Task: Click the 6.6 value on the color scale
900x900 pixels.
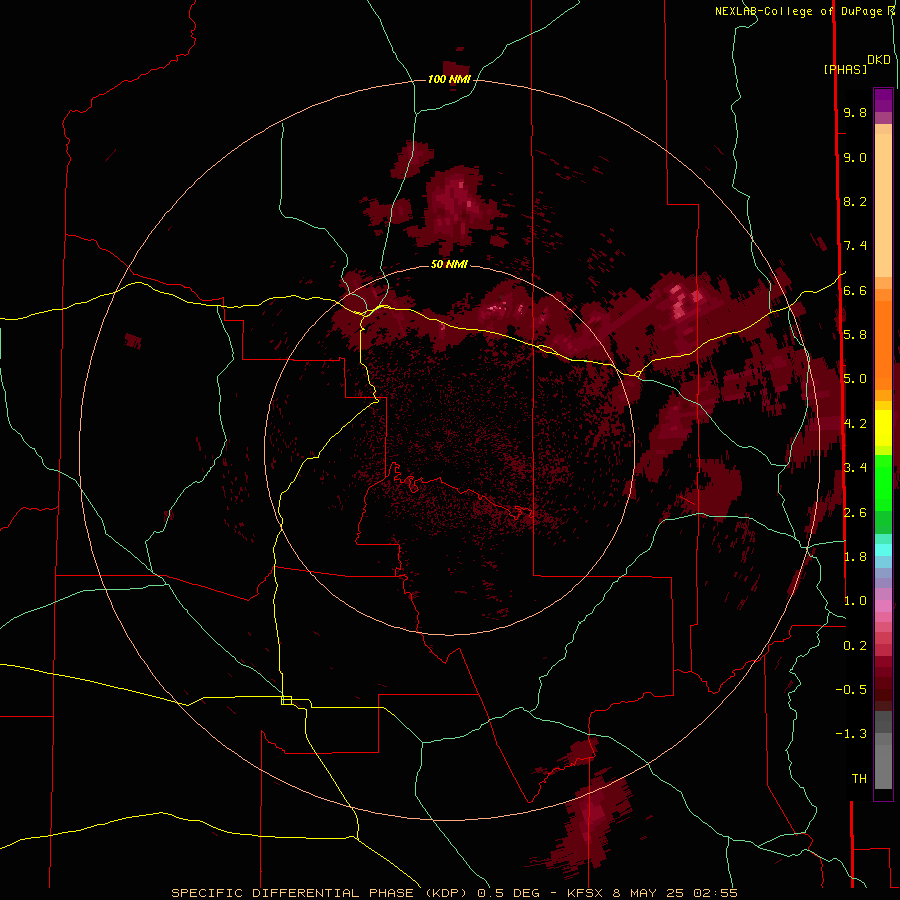Action: [x=855, y=290]
